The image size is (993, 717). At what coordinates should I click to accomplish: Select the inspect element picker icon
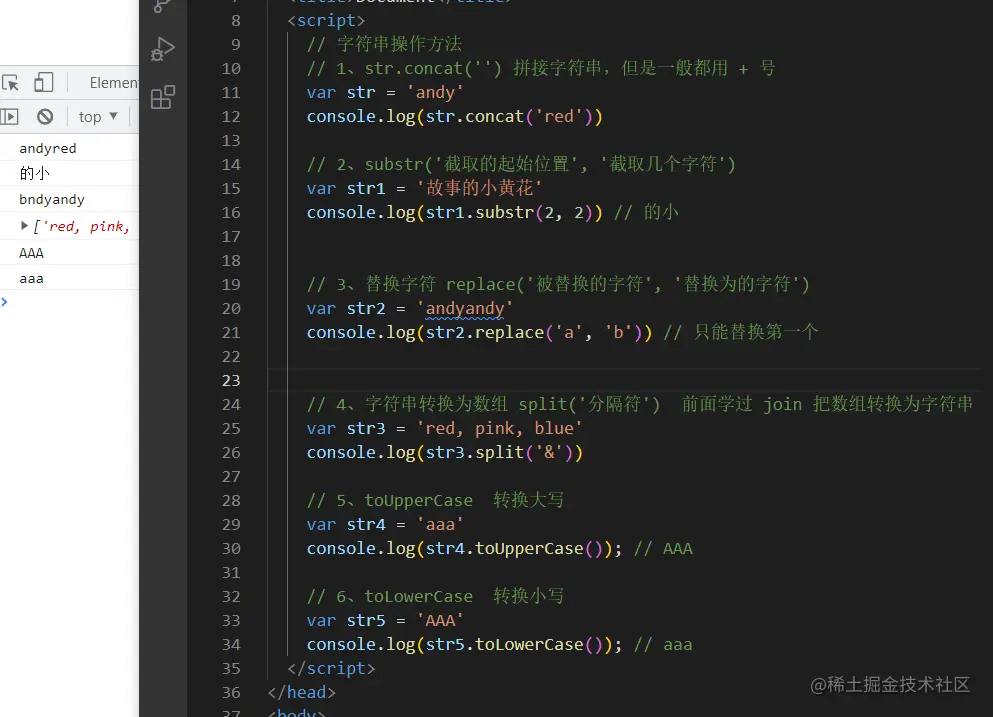click(x=10, y=83)
